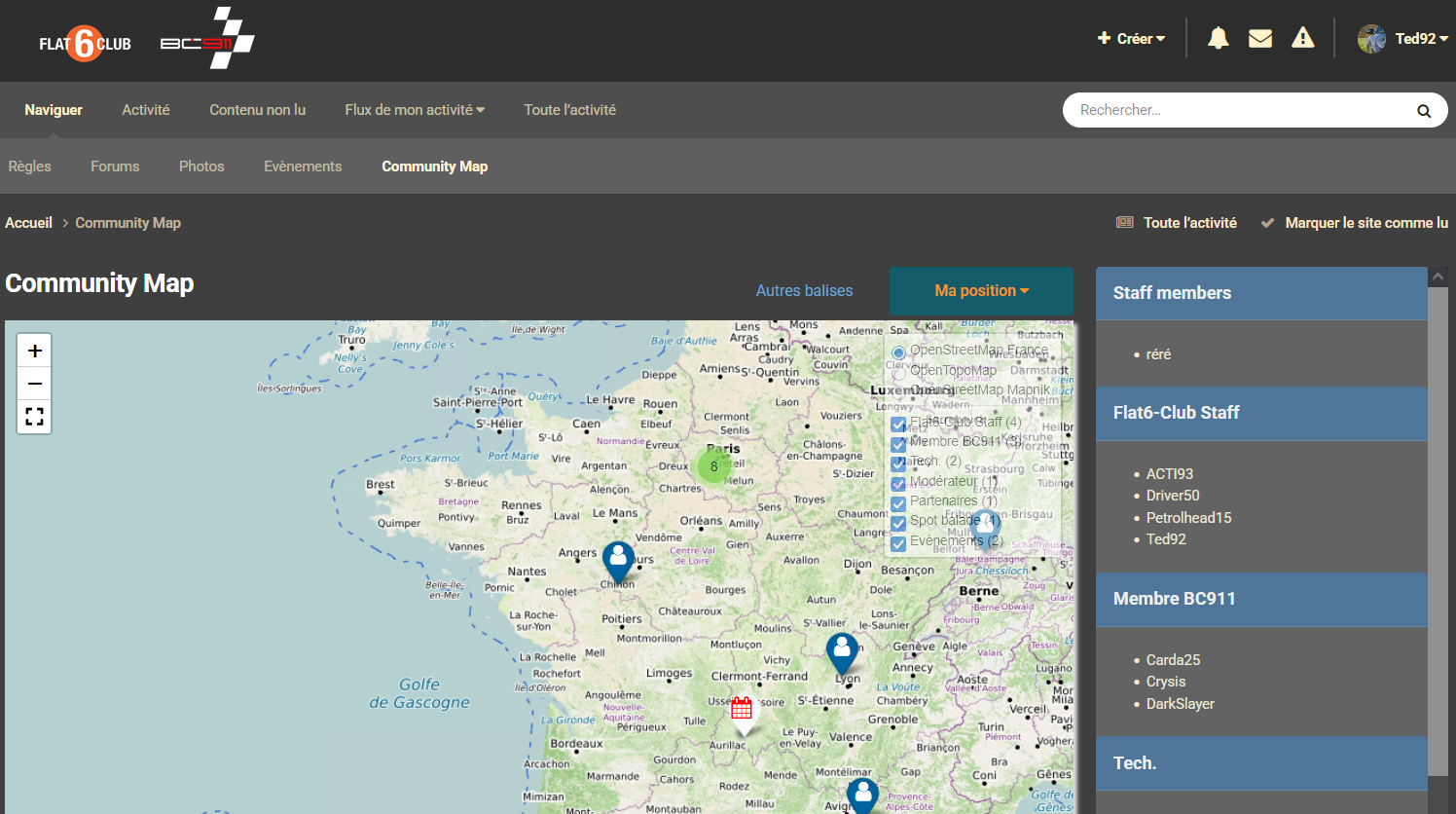Image resolution: width=1456 pixels, height=814 pixels.
Task: Switch to the Forums tab
Action: tap(115, 166)
